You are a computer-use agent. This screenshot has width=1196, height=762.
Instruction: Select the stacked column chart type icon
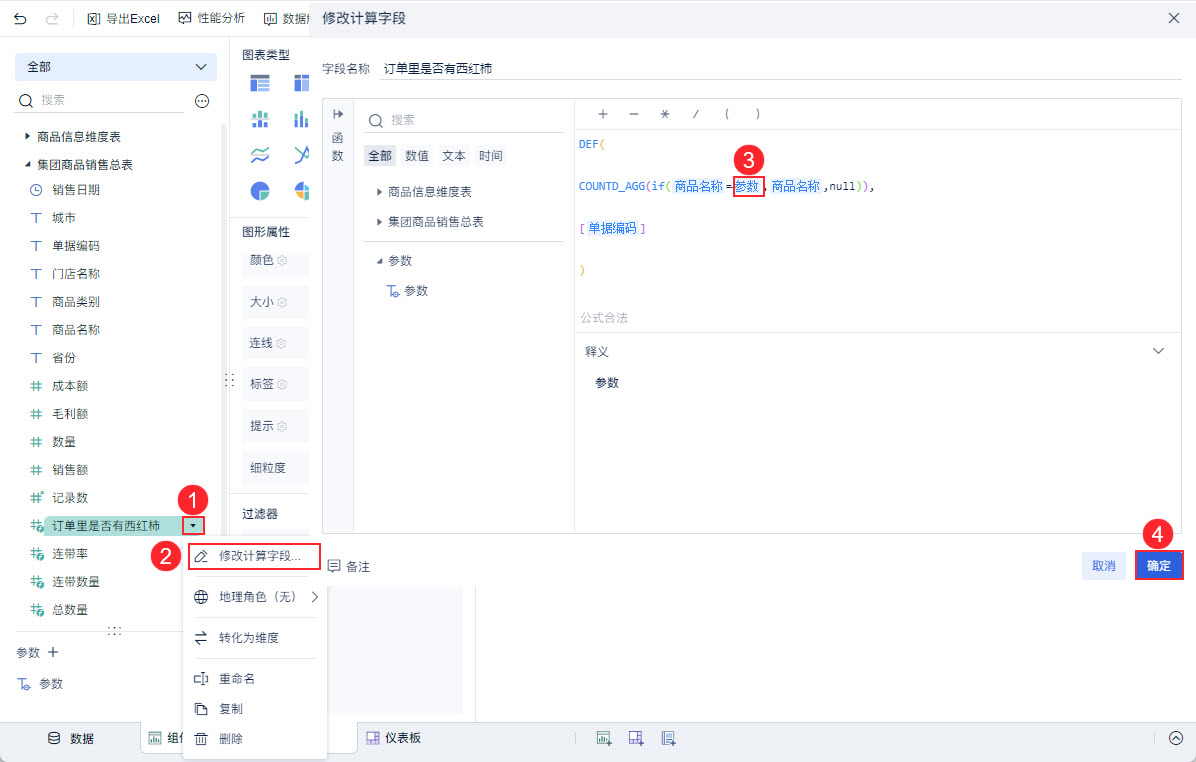click(x=260, y=119)
